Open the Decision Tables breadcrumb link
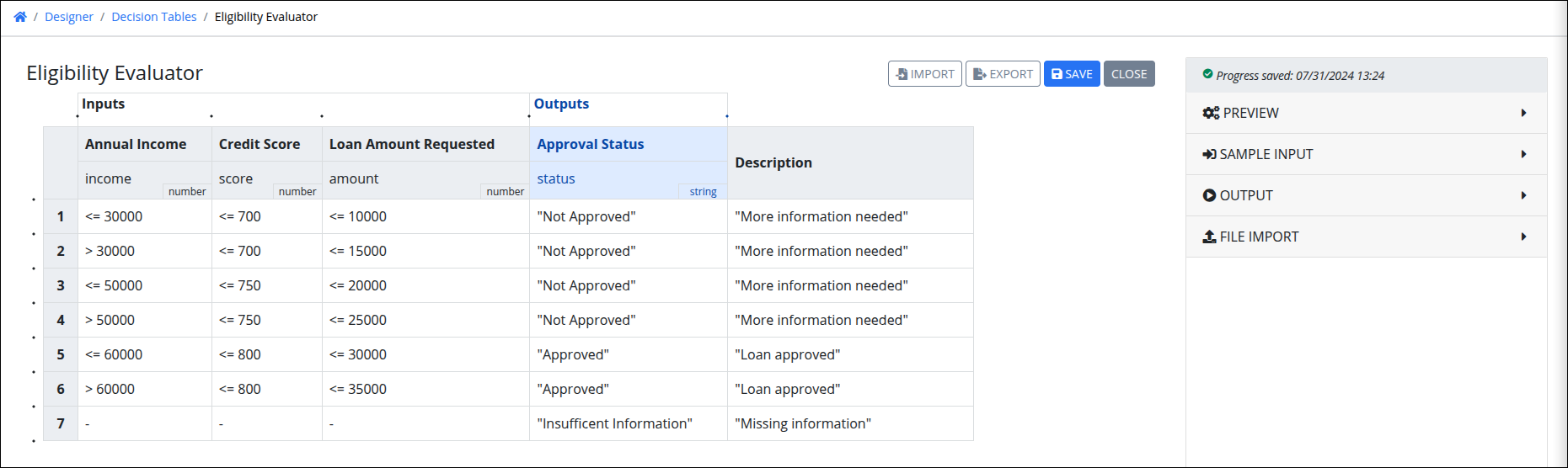The image size is (1568, 468). [x=154, y=17]
